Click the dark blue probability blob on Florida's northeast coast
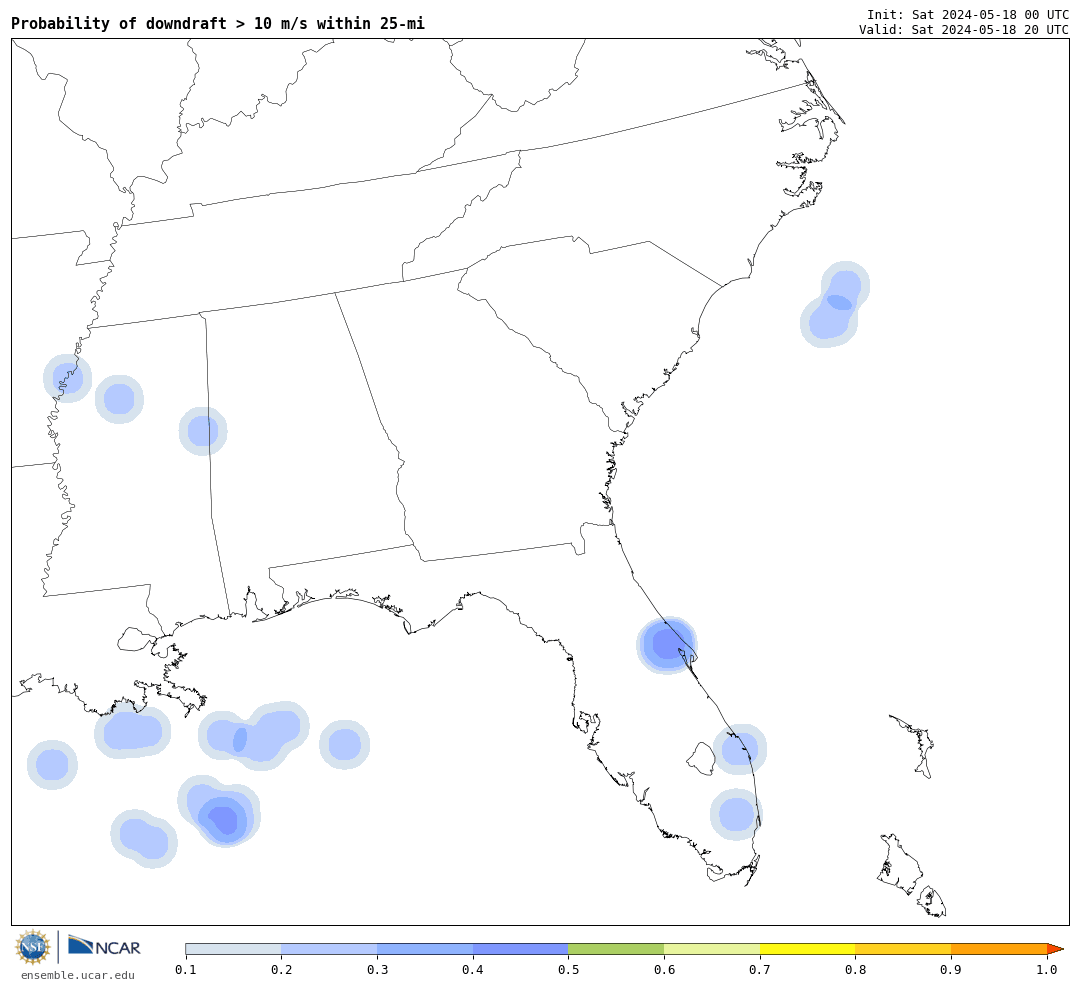The width and height of the screenshot is (1080, 988). 667,645
